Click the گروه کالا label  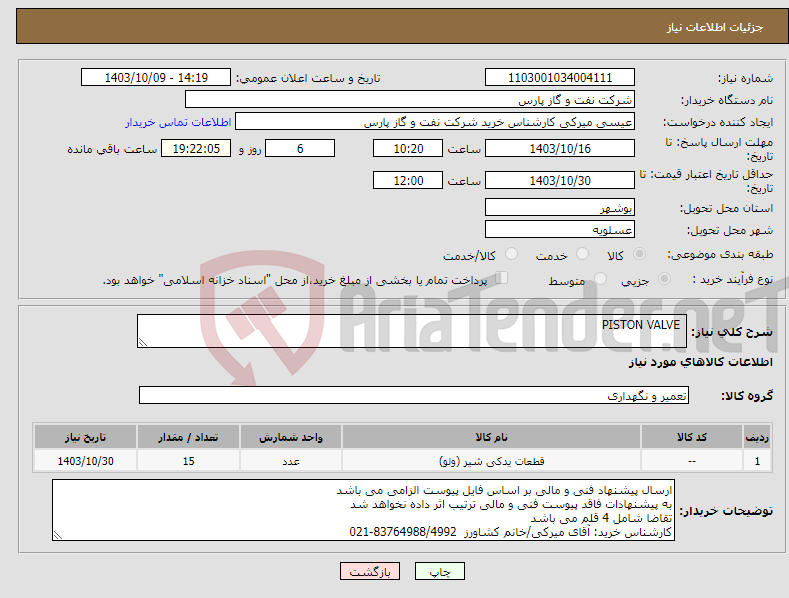click(x=747, y=396)
